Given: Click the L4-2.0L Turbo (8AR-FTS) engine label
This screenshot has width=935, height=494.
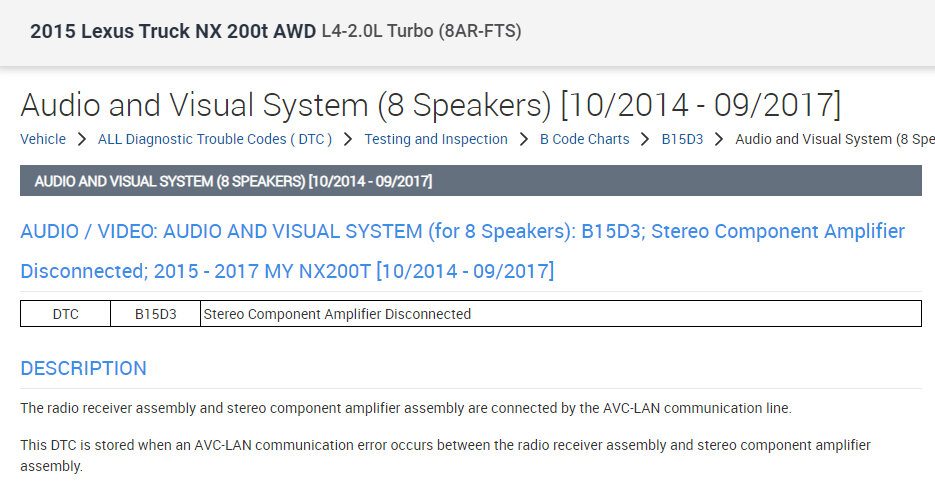Looking at the screenshot, I should tap(421, 31).
